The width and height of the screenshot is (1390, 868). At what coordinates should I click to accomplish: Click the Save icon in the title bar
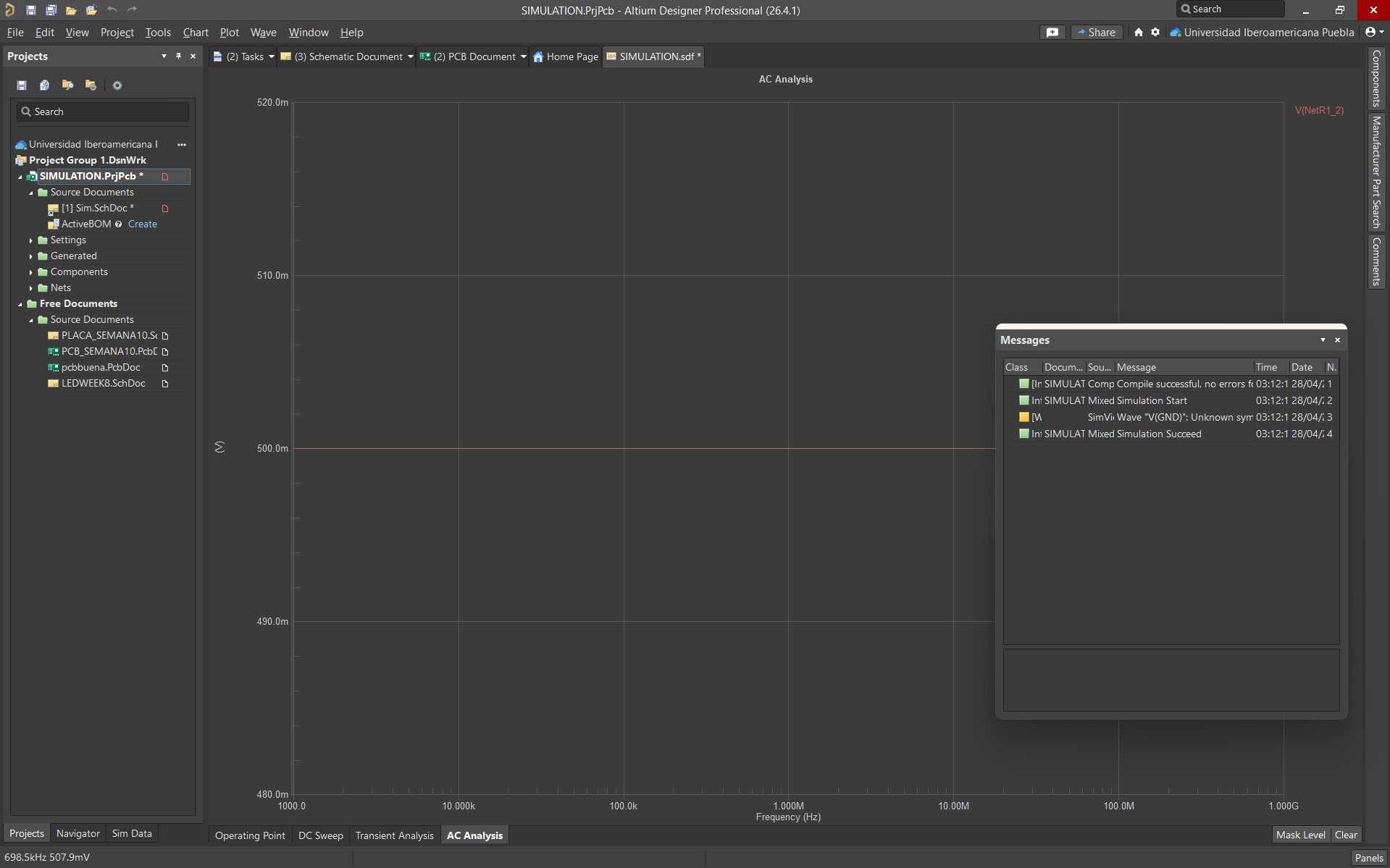(x=31, y=10)
